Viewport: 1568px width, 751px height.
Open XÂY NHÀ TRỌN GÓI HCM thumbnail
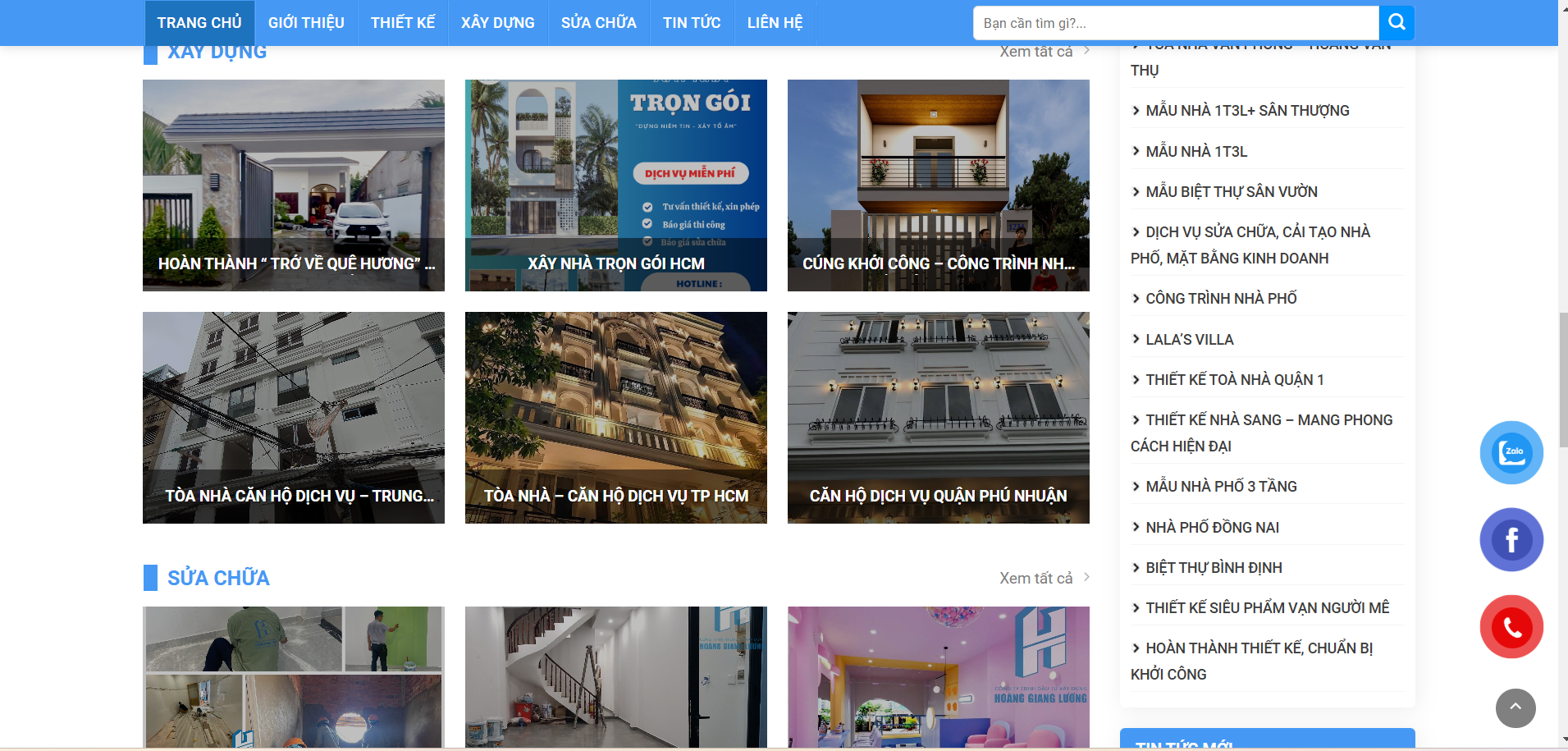[x=615, y=185]
